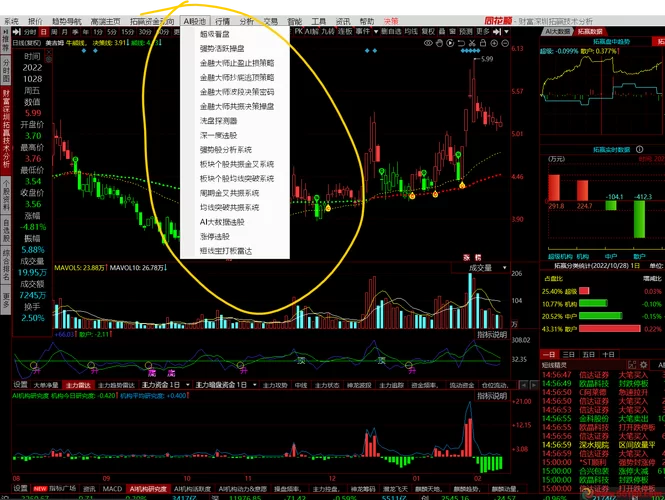Open 自选股 tab in left sidebar
Image resolution: width=665 pixels, height=500 pixels.
[6, 231]
